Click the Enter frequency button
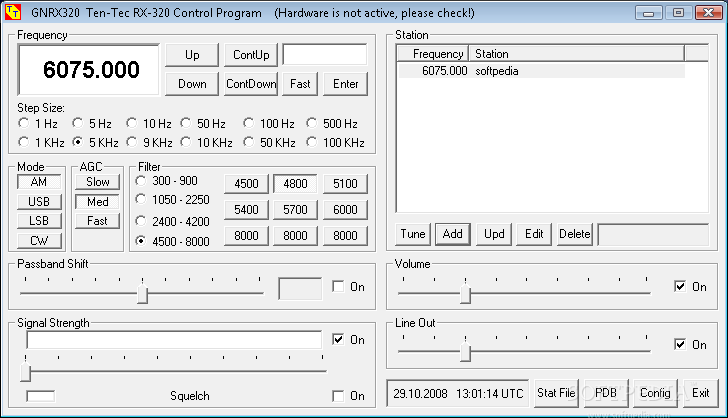Image resolution: width=728 pixels, height=418 pixels. [x=345, y=84]
